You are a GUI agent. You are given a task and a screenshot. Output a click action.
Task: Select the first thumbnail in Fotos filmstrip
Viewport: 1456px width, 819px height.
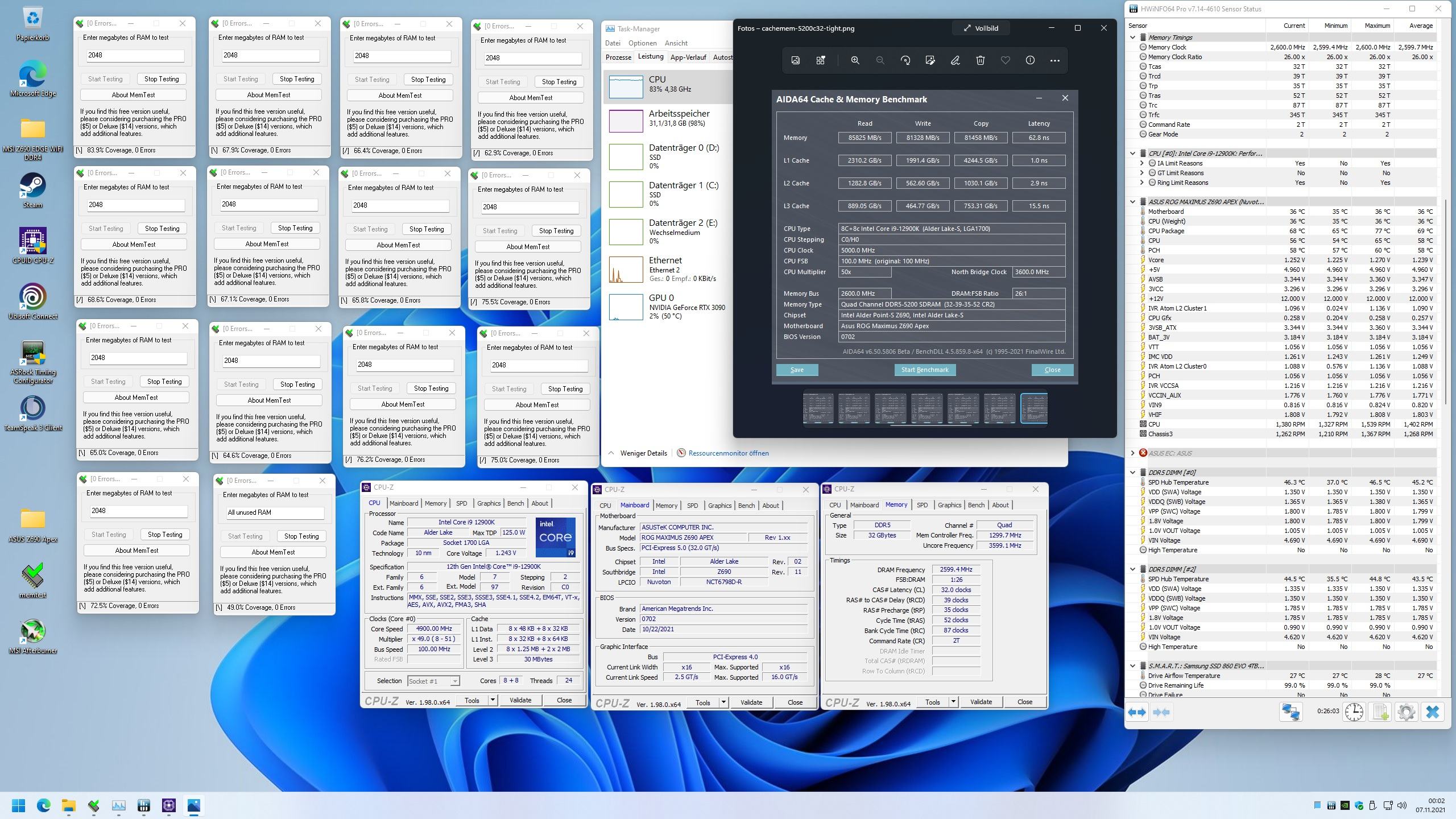(x=818, y=408)
